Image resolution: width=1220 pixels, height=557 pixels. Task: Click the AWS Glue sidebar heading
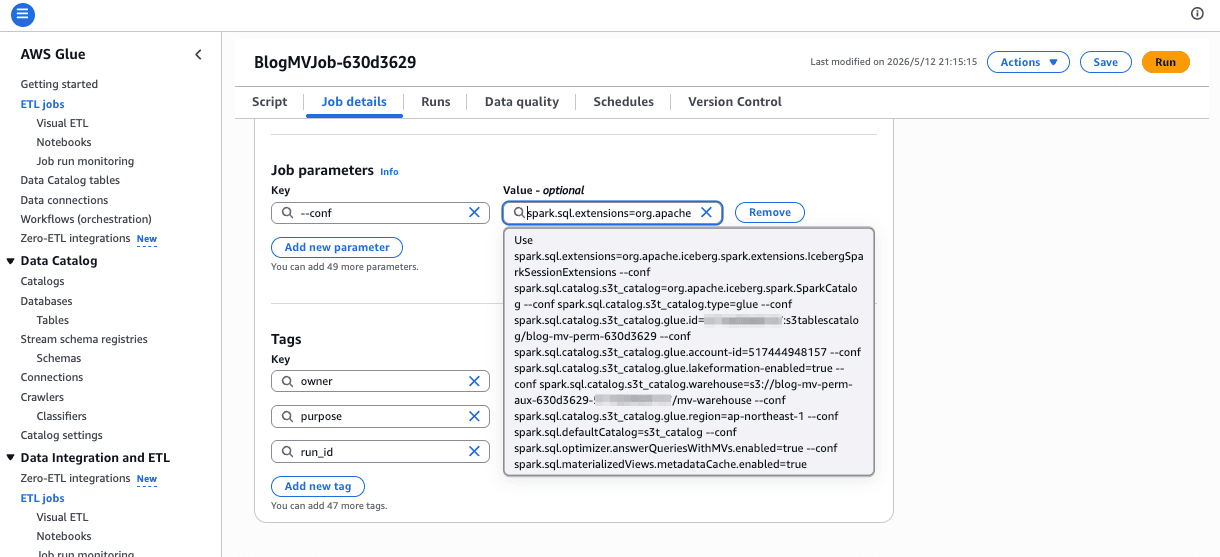(x=53, y=55)
